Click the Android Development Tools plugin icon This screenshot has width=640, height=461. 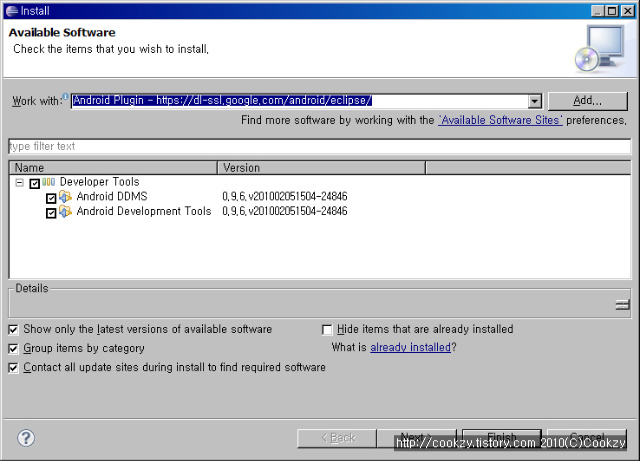(65, 212)
